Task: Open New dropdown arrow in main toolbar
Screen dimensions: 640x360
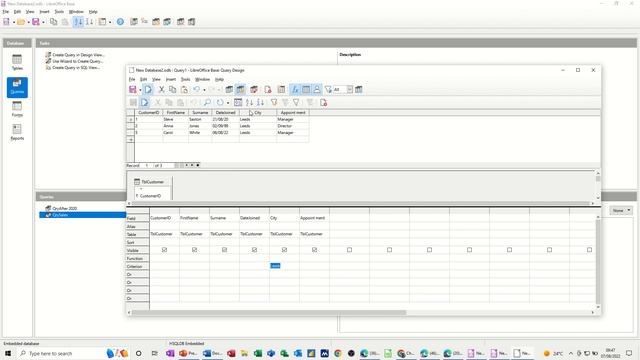Action: tap(13, 22)
